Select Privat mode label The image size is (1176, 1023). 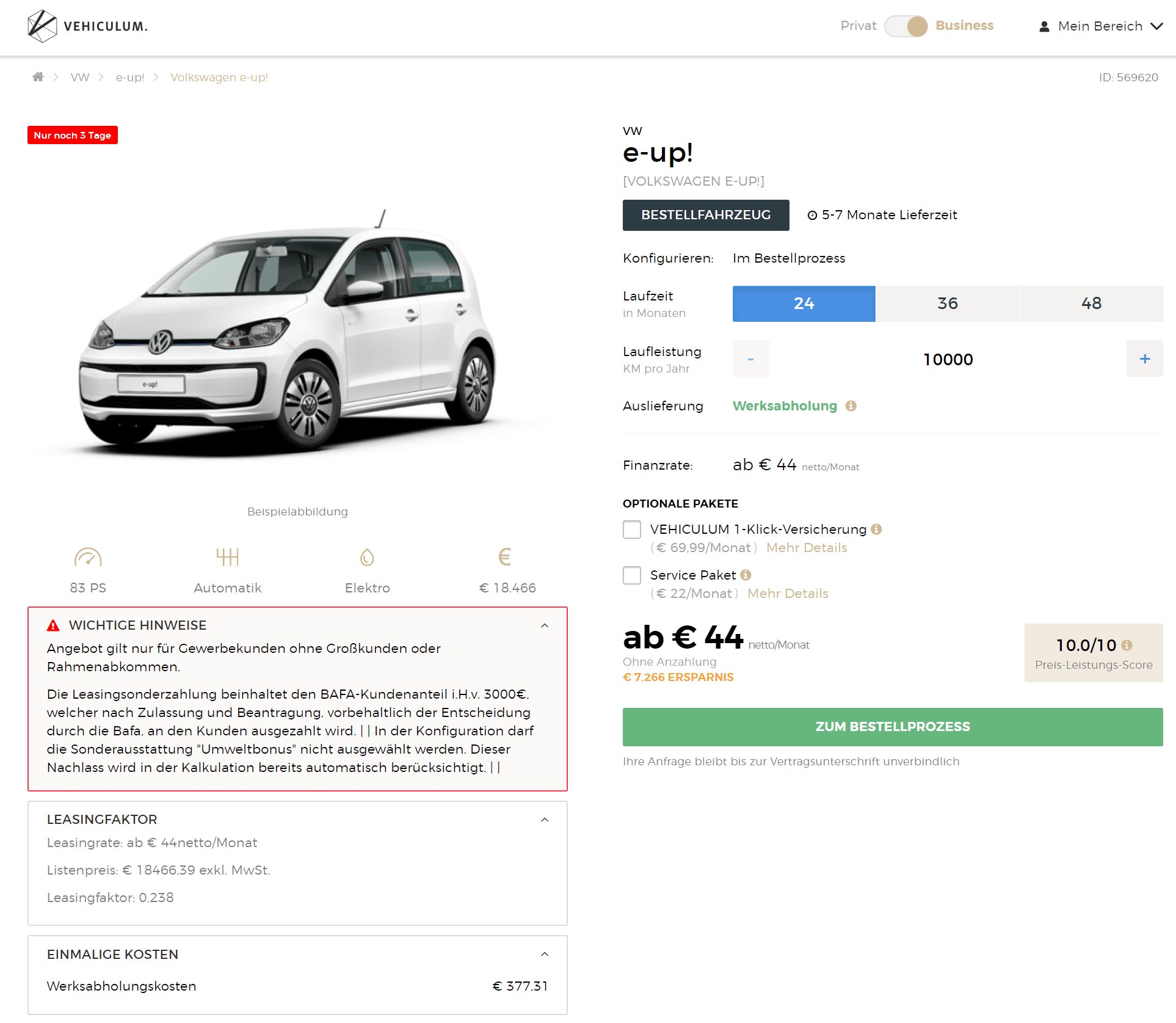coord(858,26)
